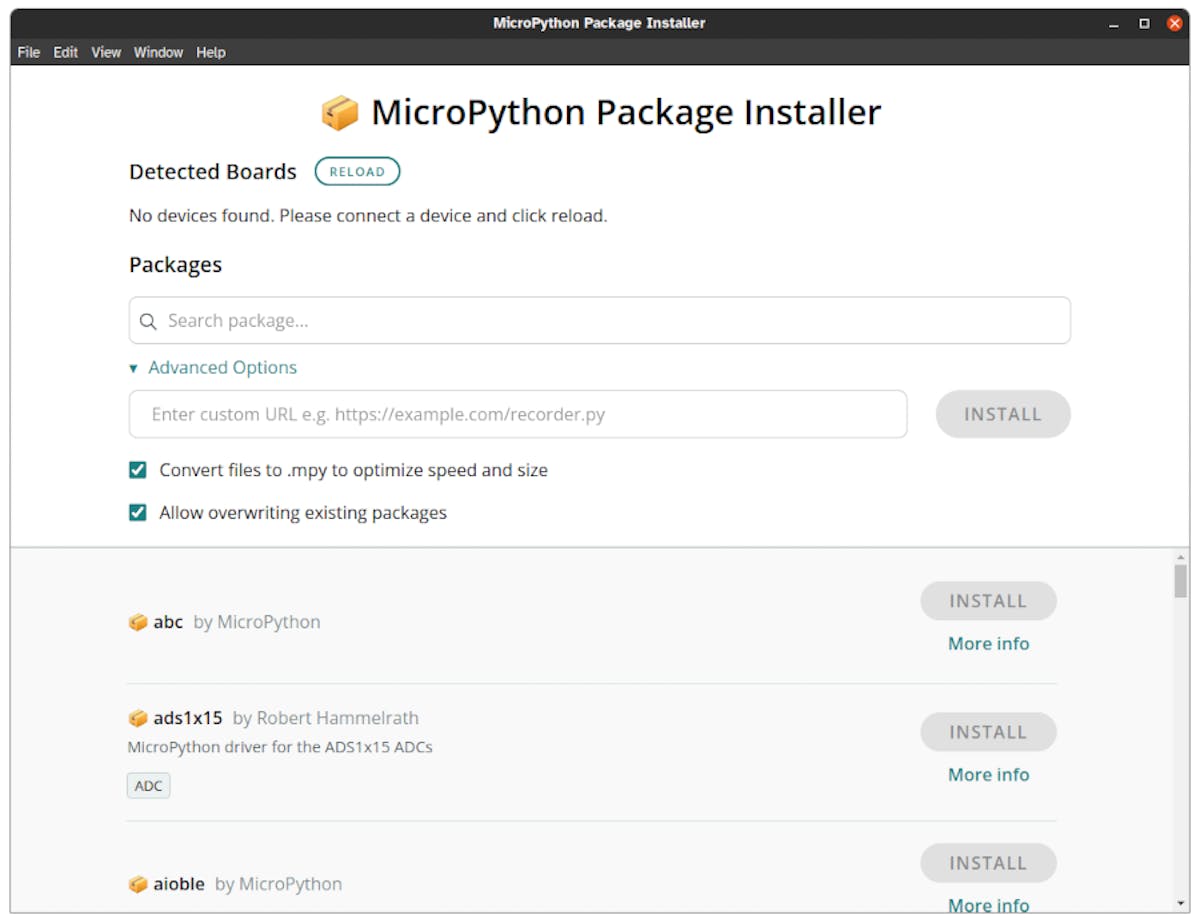Image resolution: width=1200 pixels, height=923 pixels.
Task: Click the ads1x15 package box icon
Action: pyautogui.click(x=138, y=718)
